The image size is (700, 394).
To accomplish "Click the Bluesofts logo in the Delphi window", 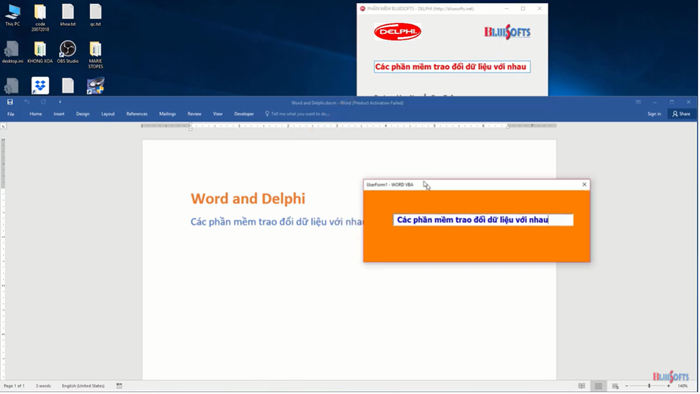I will 507,32.
